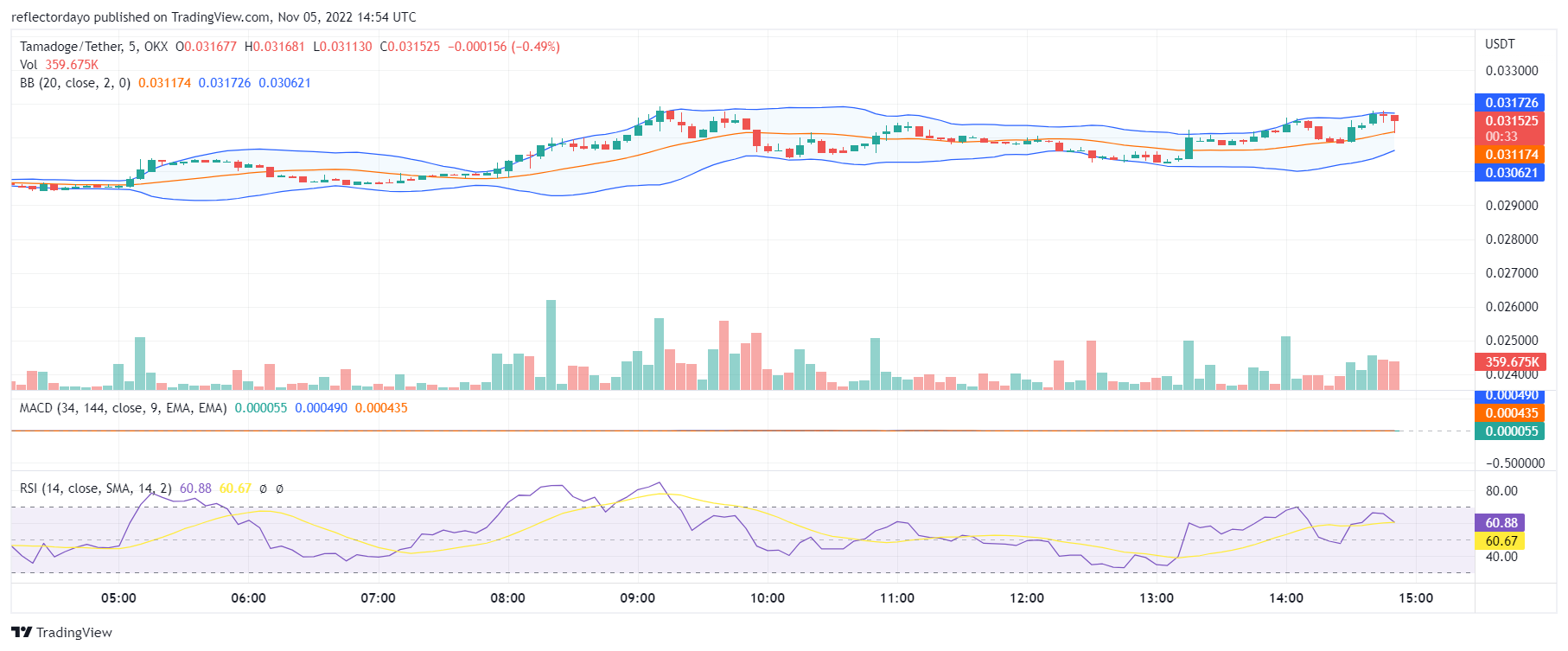
Task: Click the 0.027000 price axis label
Action: [1512, 273]
